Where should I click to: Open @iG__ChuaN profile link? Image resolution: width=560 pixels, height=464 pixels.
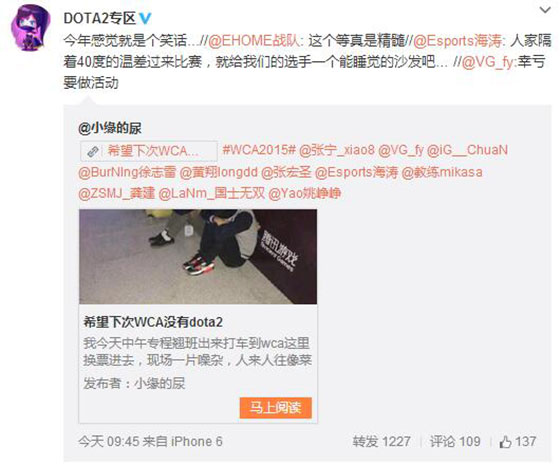[x=468, y=150]
